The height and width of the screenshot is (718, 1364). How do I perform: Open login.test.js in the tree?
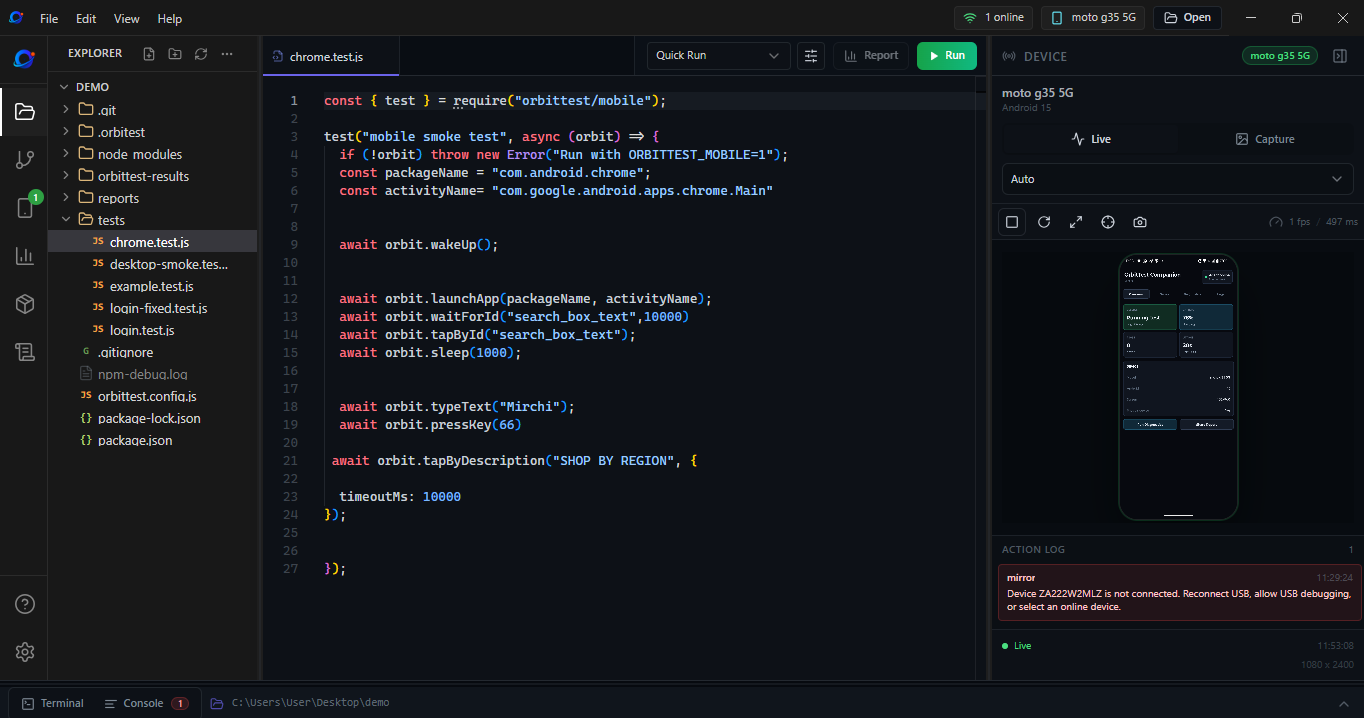(x=152, y=330)
